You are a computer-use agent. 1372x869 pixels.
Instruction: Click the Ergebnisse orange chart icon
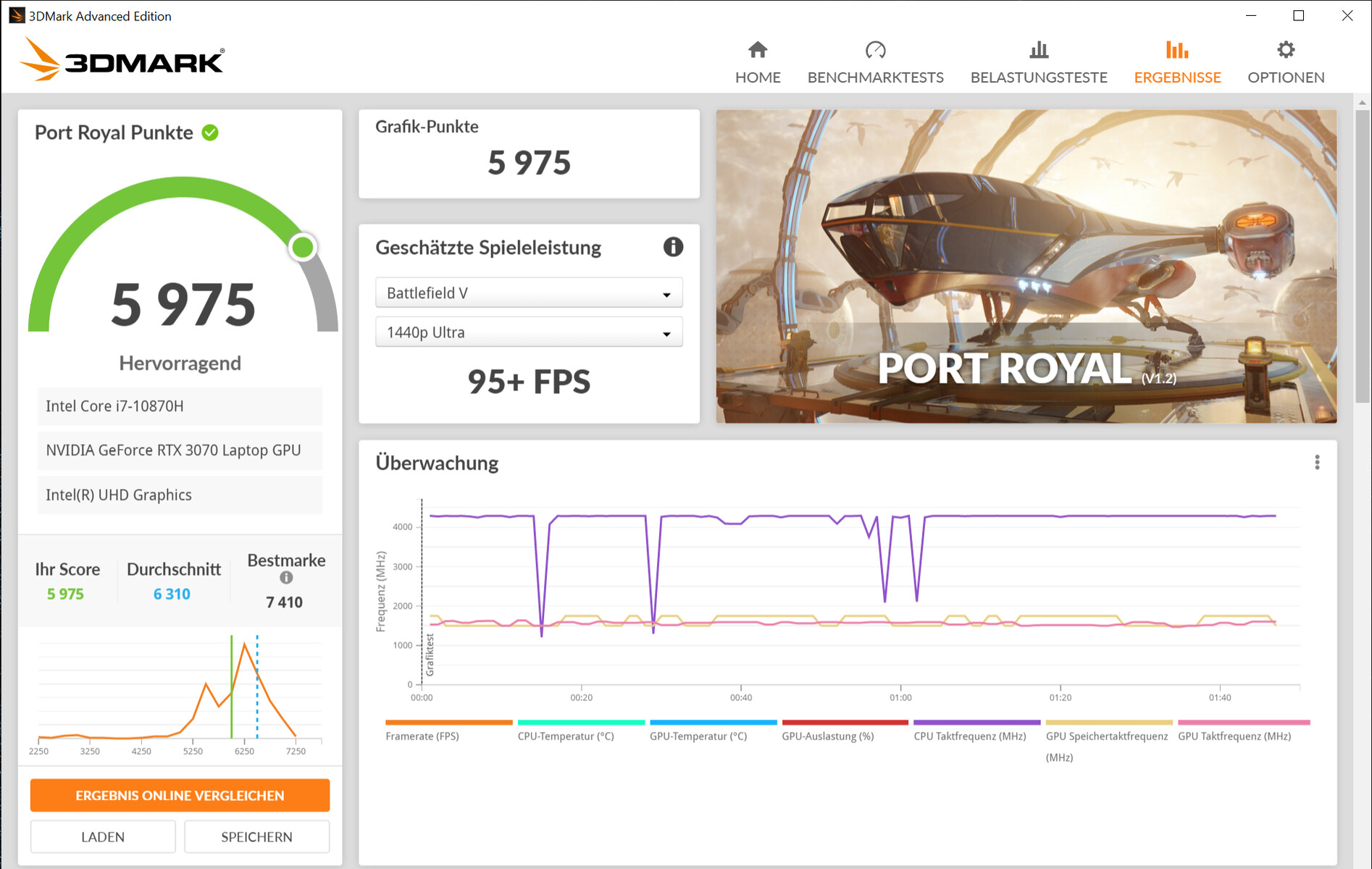coord(1177,50)
